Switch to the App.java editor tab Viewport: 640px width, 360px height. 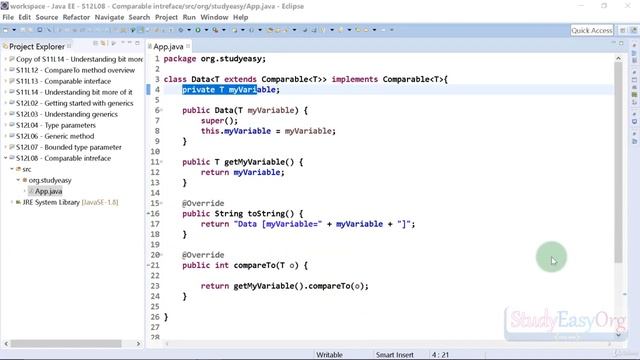coord(168,47)
